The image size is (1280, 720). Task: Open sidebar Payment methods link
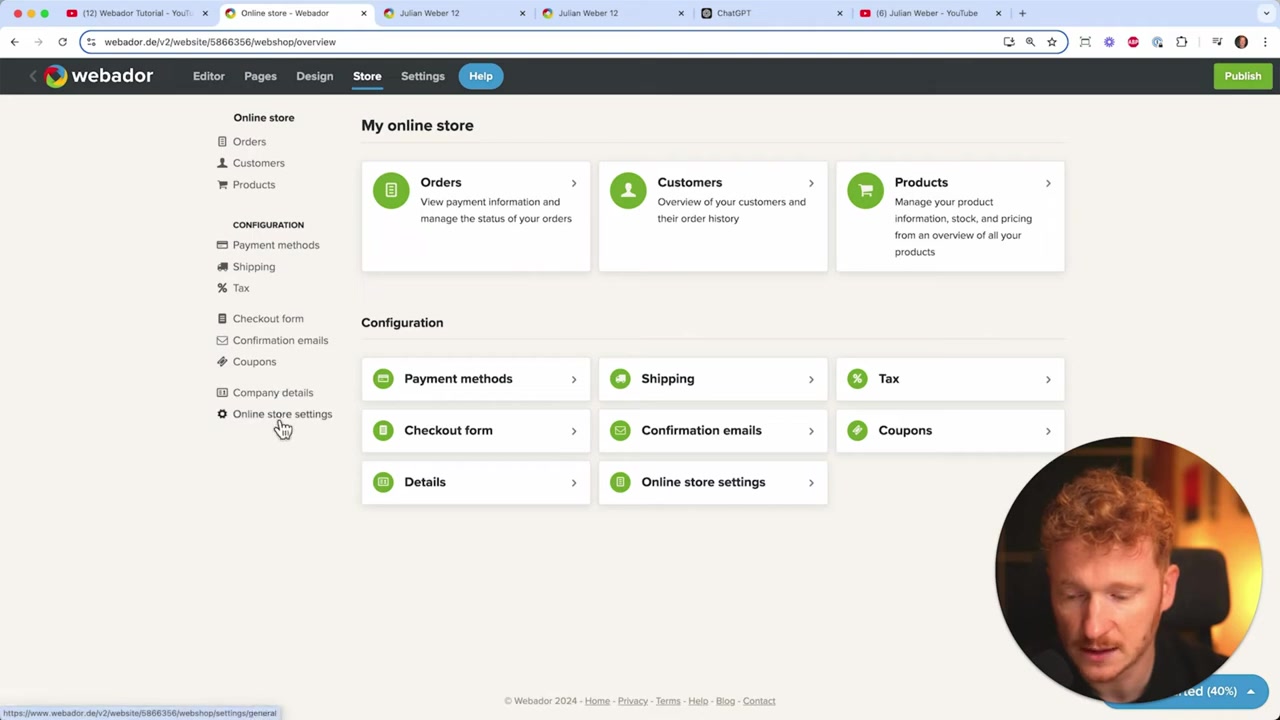tap(276, 245)
